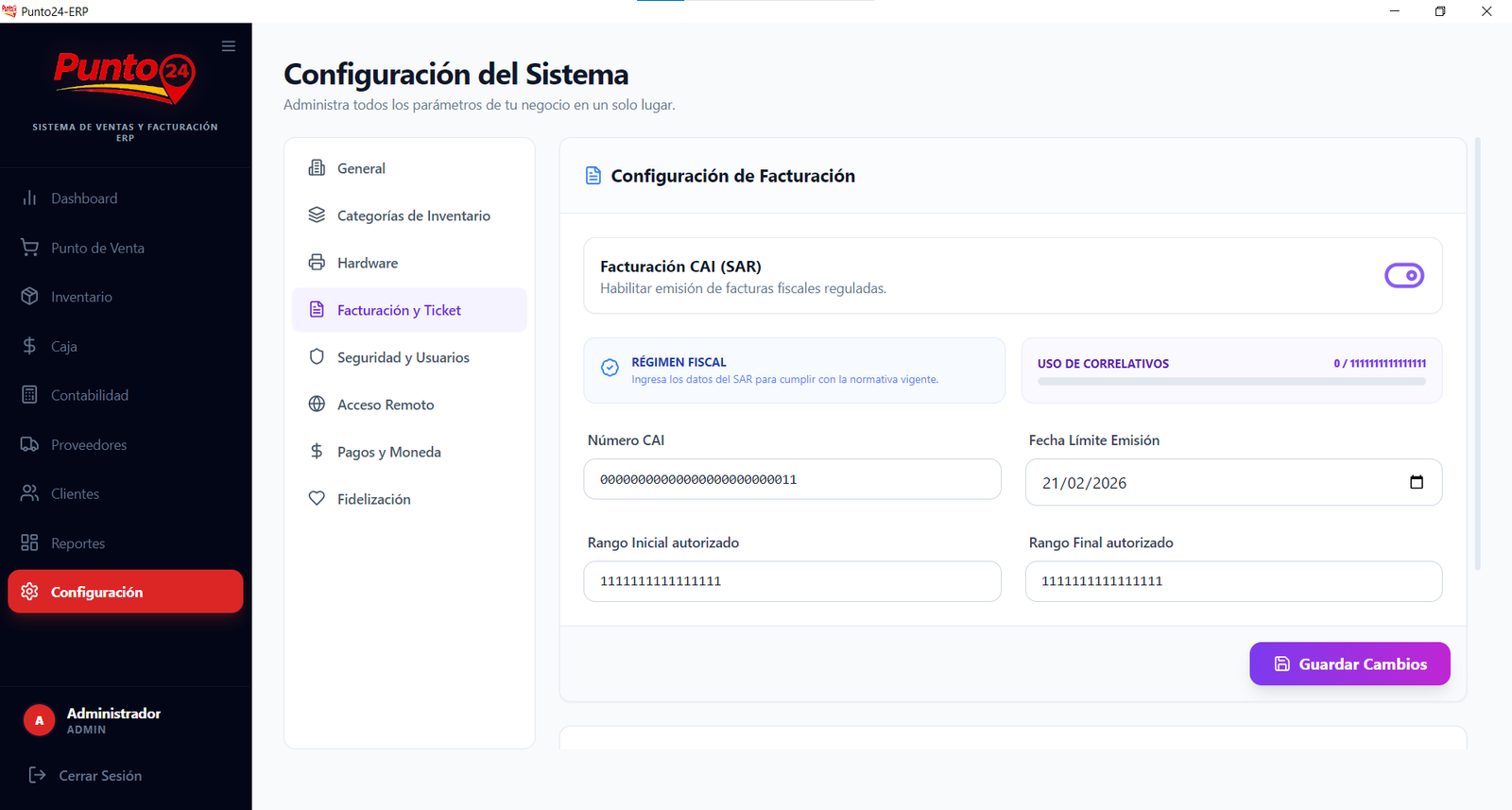Click the Proveedores truck icon

pyautogui.click(x=30, y=444)
